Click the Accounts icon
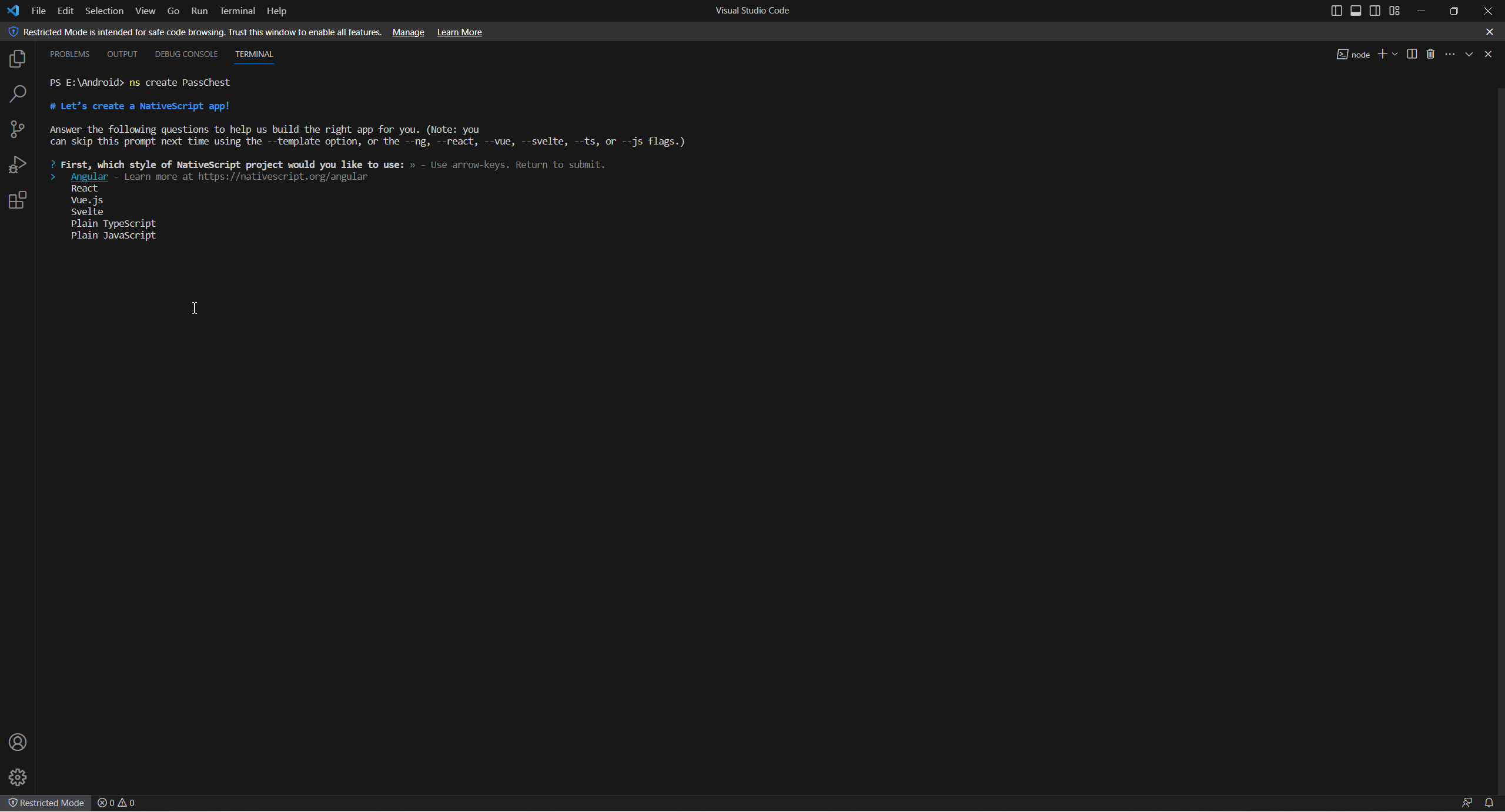The width and height of the screenshot is (1505, 812). [x=18, y=742]
